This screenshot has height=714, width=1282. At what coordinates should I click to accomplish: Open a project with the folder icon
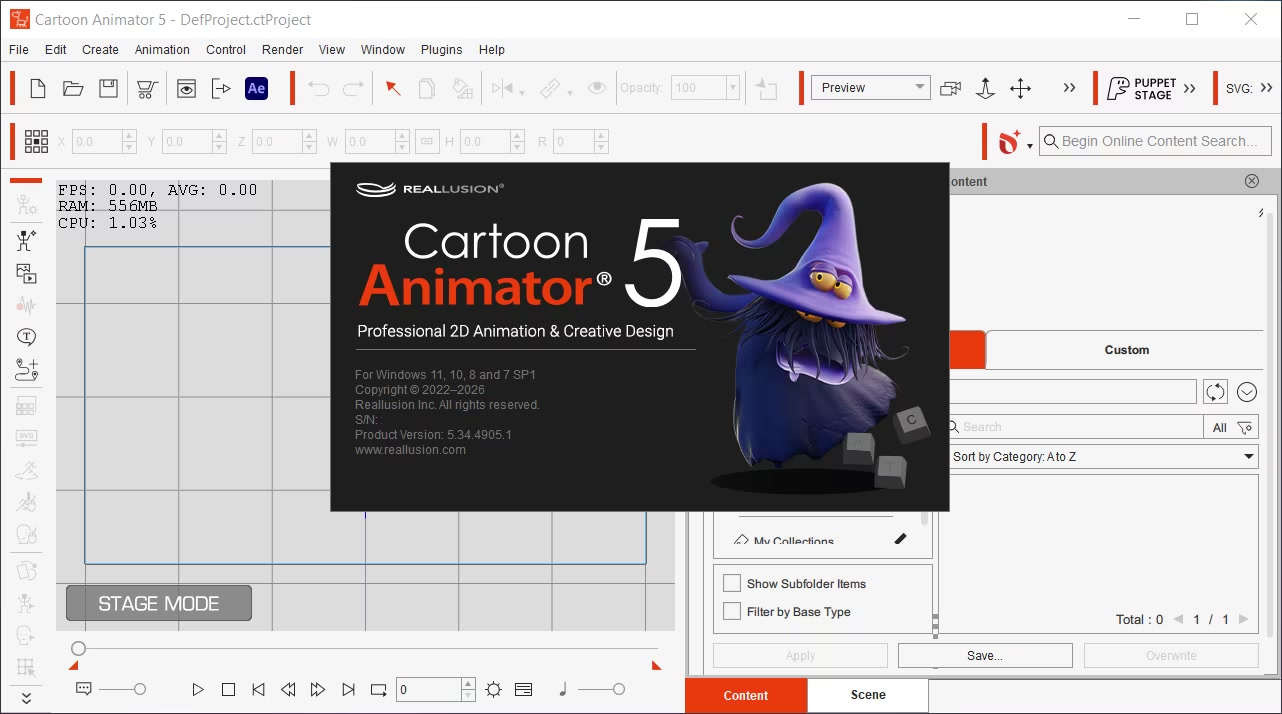click(73, 88)
